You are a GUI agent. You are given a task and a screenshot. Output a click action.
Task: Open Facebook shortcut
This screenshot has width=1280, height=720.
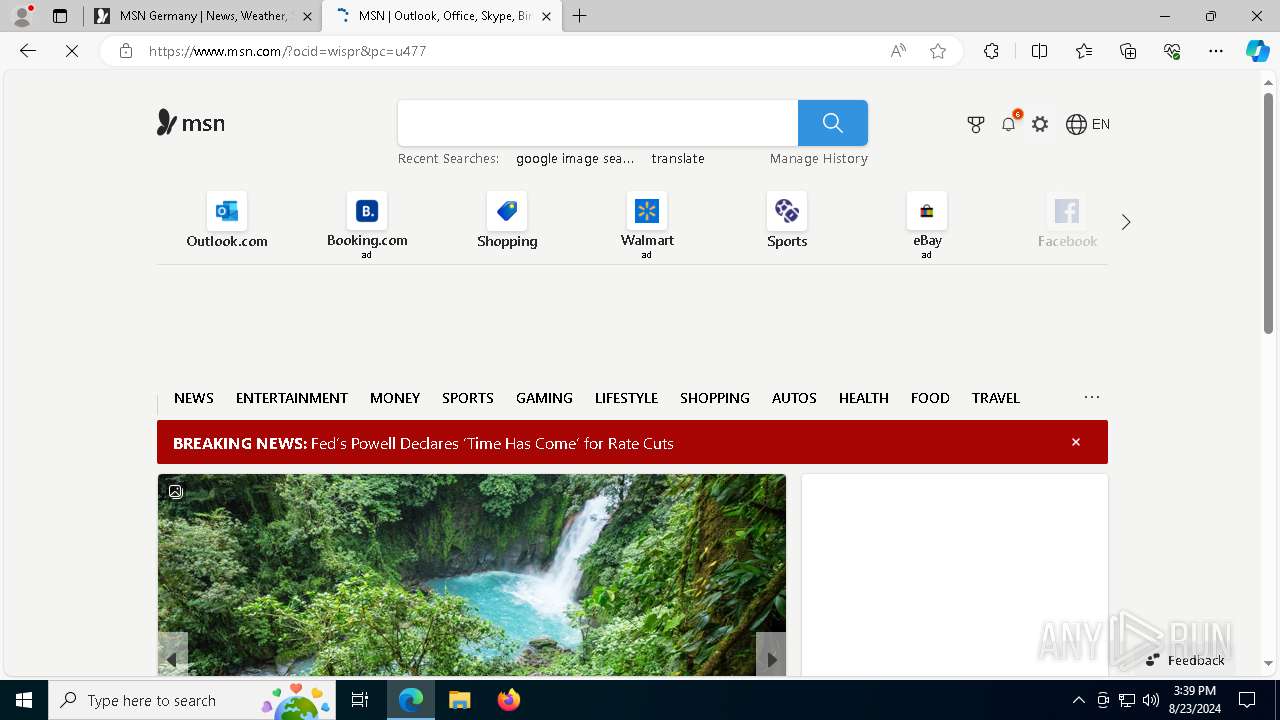point(1067,220)
